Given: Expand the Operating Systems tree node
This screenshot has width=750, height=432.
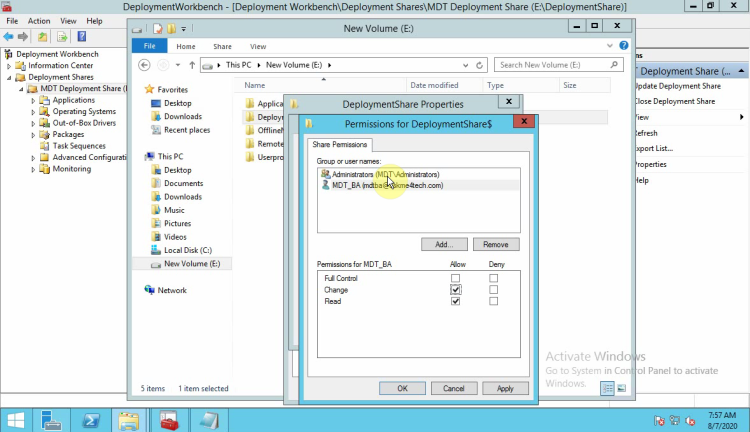Looking at the screenshot, I should (33, 111).
